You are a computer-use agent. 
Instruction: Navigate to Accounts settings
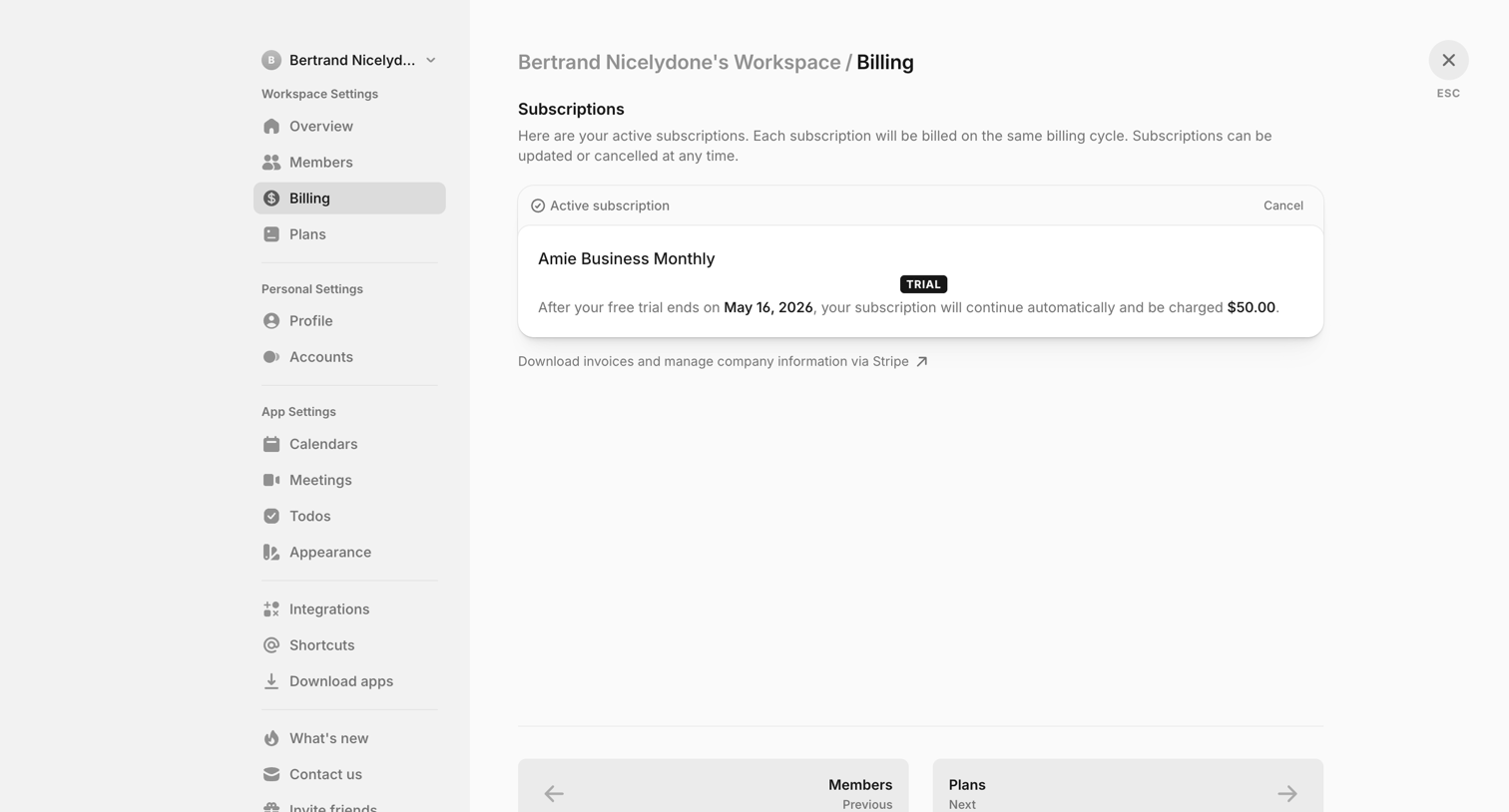(x=349, y=357)
